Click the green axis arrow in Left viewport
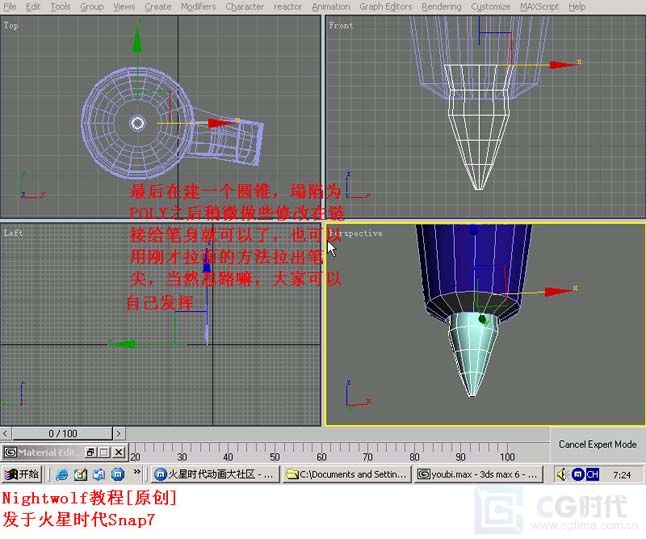646x539 pixels. coord(122,343)
